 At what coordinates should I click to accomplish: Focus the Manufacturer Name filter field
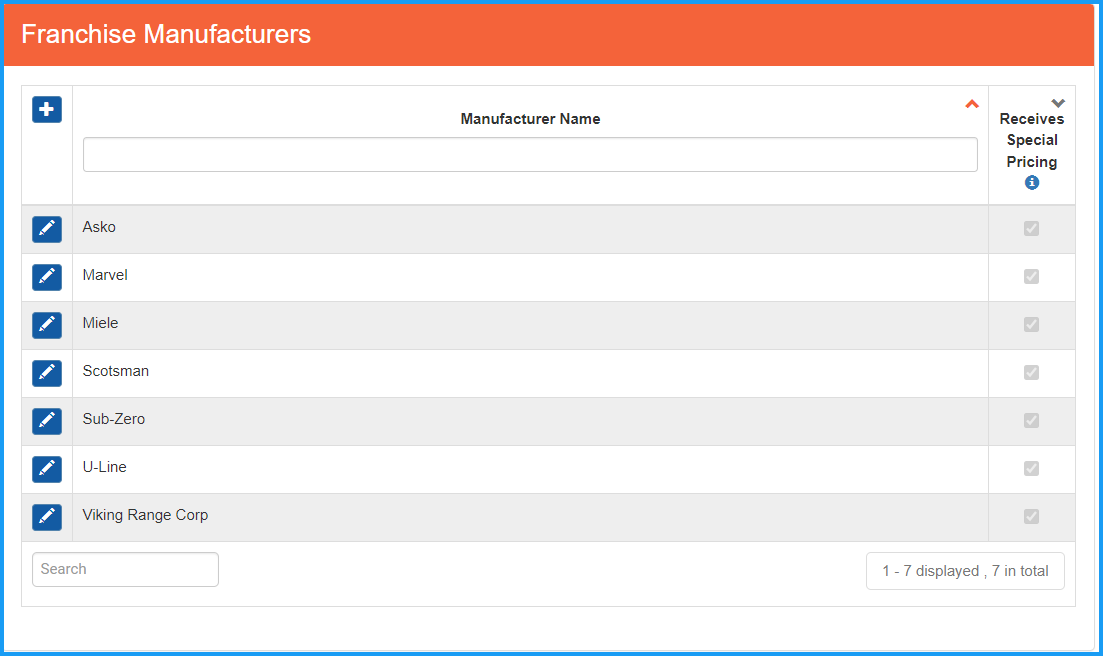(530, 155)
